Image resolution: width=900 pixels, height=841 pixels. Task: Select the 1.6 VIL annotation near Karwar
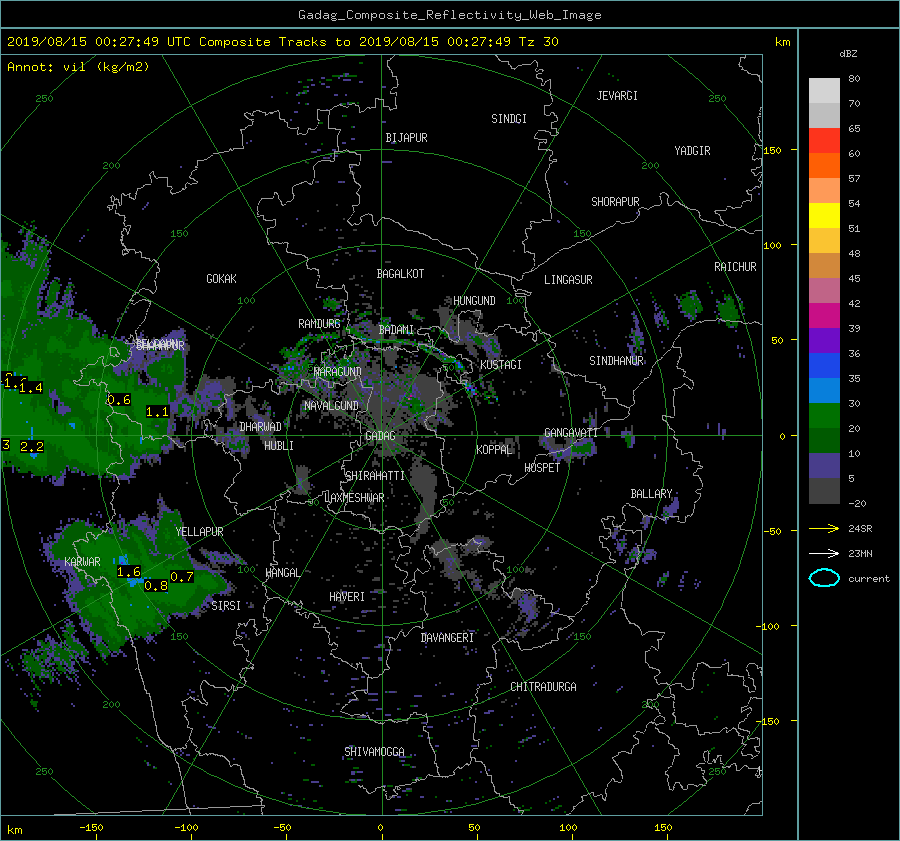(129, 572)
